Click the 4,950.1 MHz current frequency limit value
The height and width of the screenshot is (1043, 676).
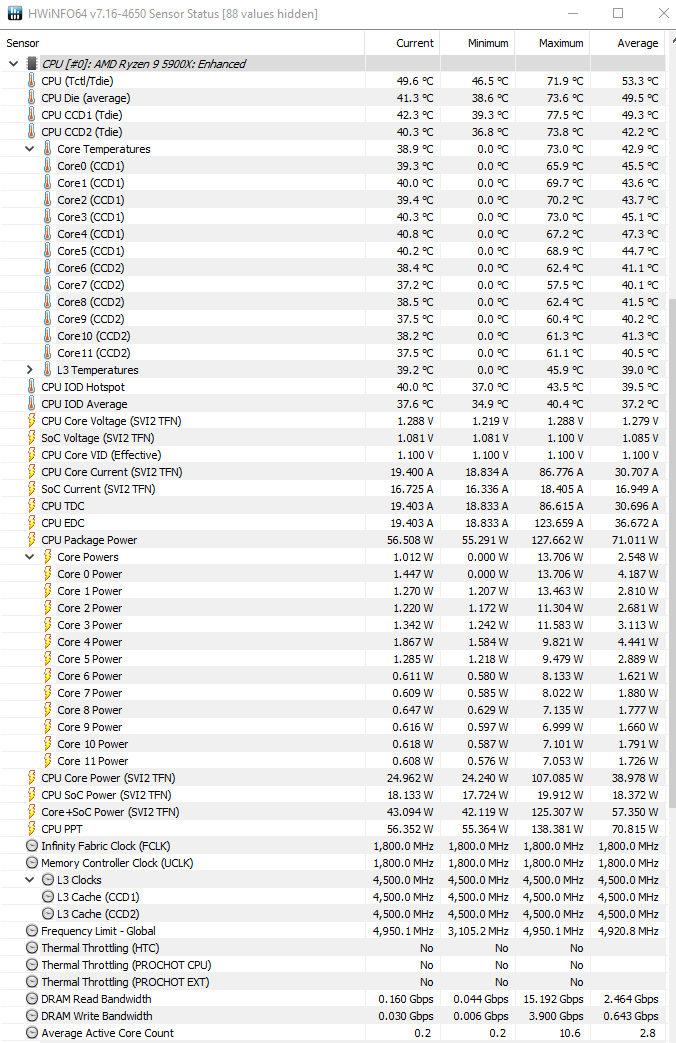coord(403,931)
